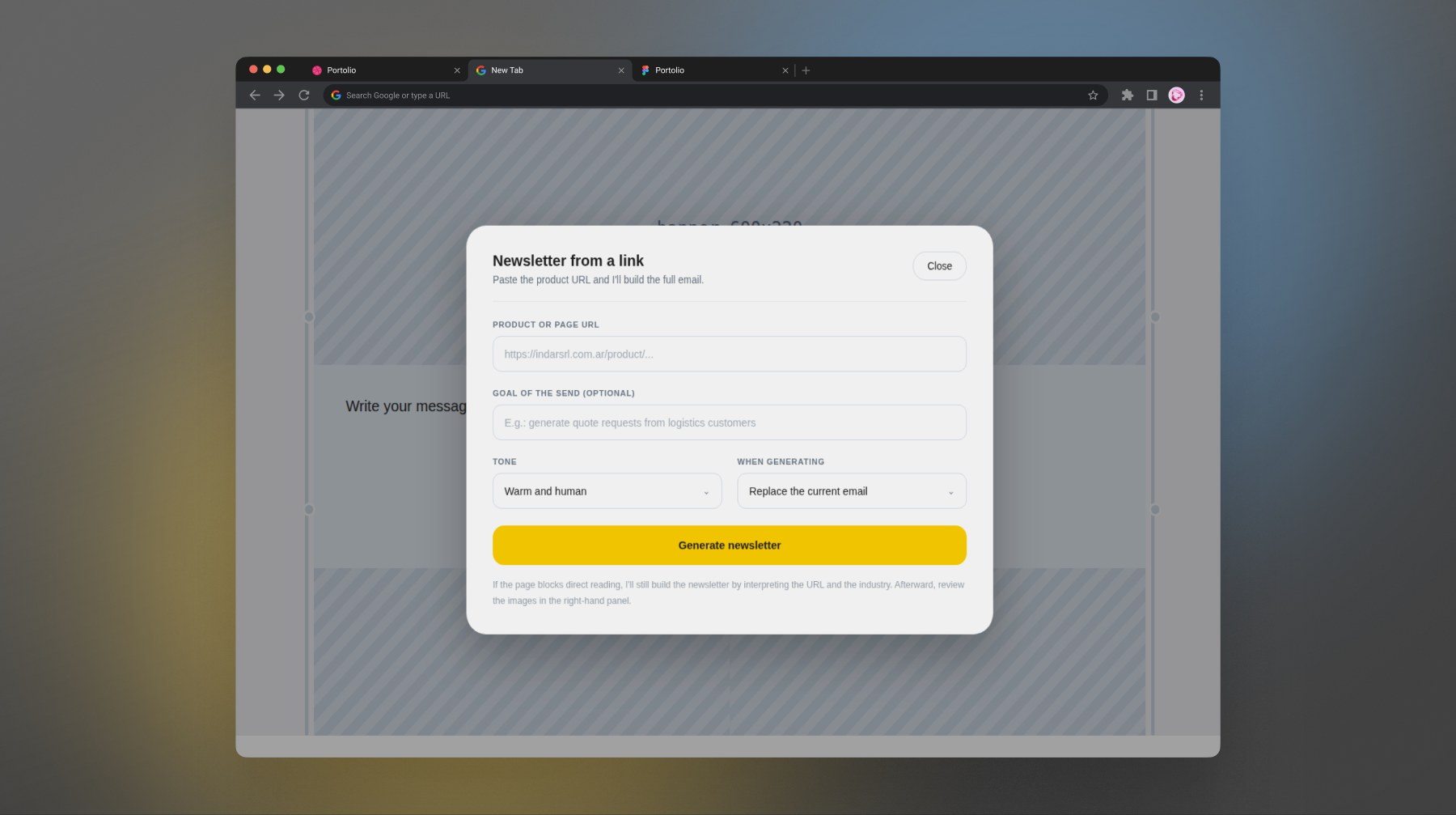Open the profile avatar menu

[x=1177, y=96]
